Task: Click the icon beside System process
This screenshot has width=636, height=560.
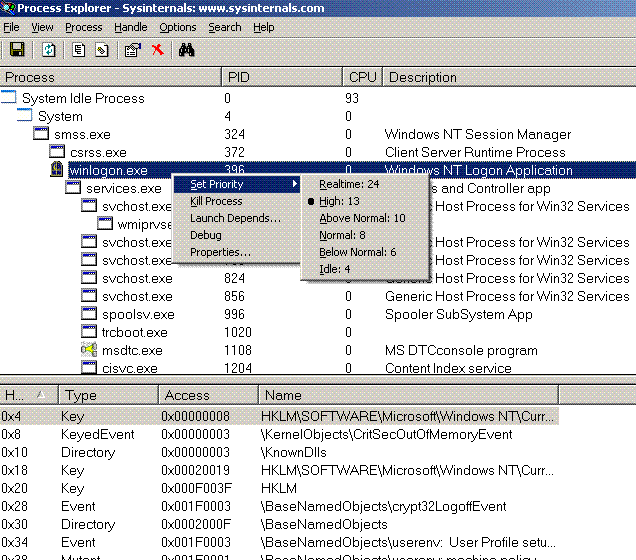Action: 24,116
